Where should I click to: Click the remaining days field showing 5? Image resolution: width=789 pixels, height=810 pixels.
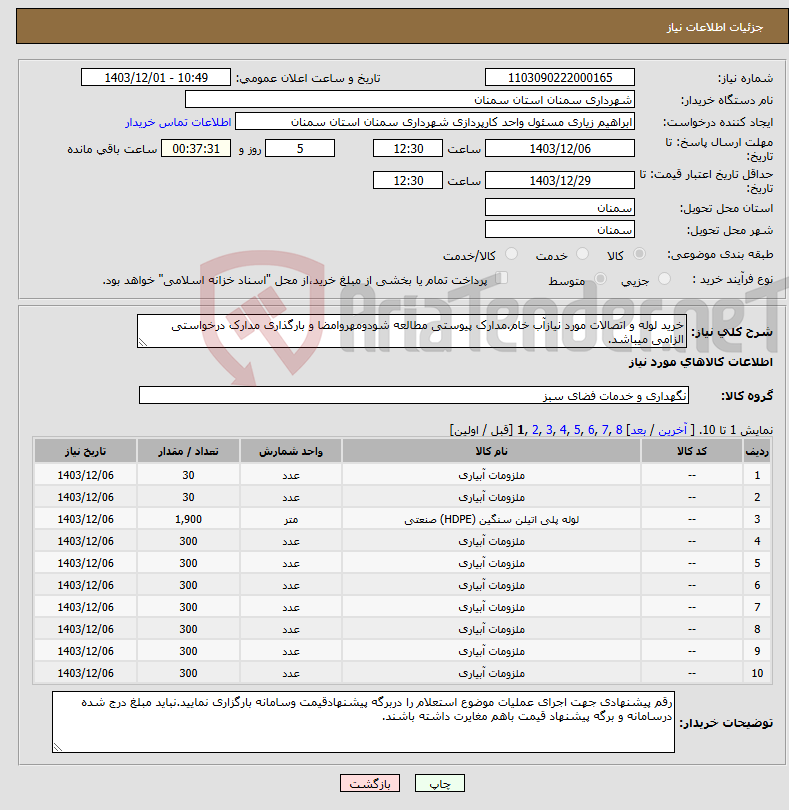[x=300, y=148]
